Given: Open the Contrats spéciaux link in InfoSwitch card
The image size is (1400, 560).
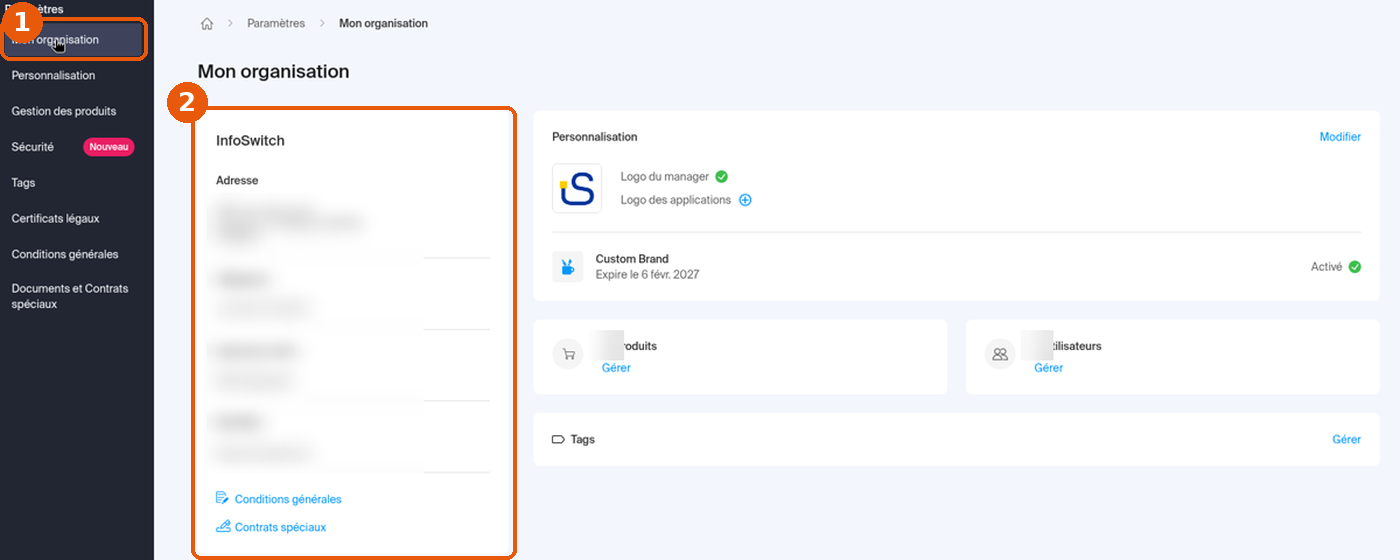Looking at the screenshot, I should (x=280, y=527).
